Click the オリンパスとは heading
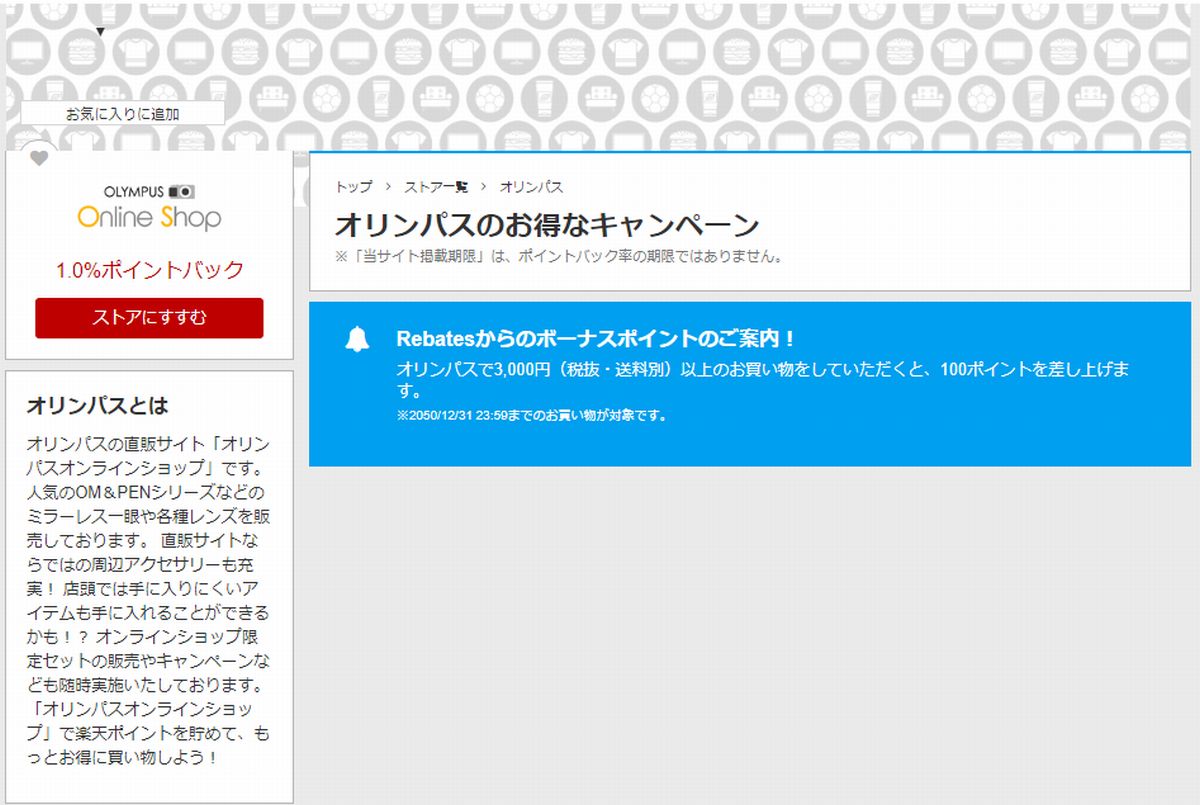The image size is (1200, 805). point(97,406)
